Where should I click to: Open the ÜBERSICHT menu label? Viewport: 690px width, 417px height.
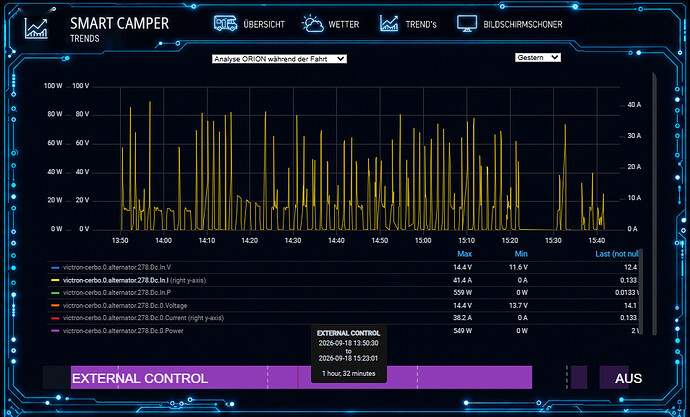[x=264, y=24]
